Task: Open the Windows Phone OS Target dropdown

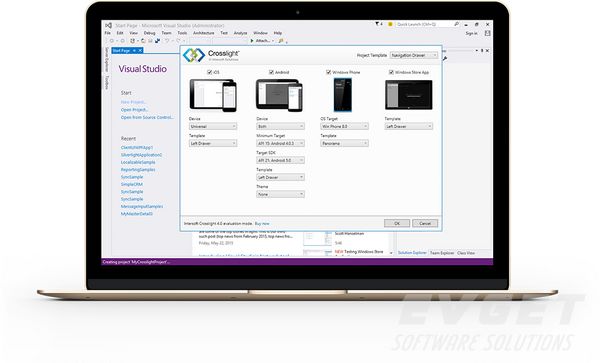Action: (x=344, y=126)
